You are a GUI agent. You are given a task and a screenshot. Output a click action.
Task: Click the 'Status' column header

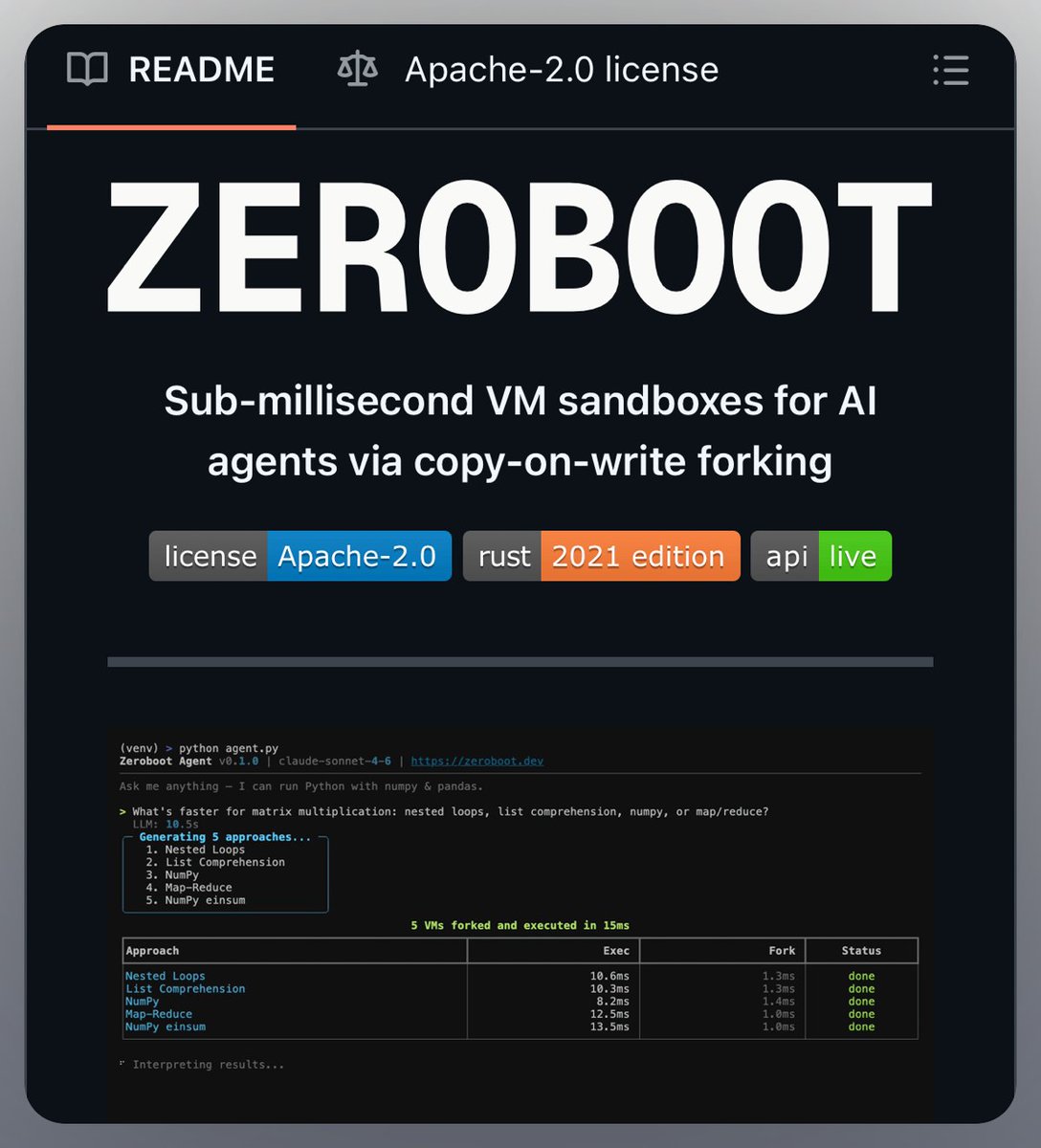pos(861,951)
